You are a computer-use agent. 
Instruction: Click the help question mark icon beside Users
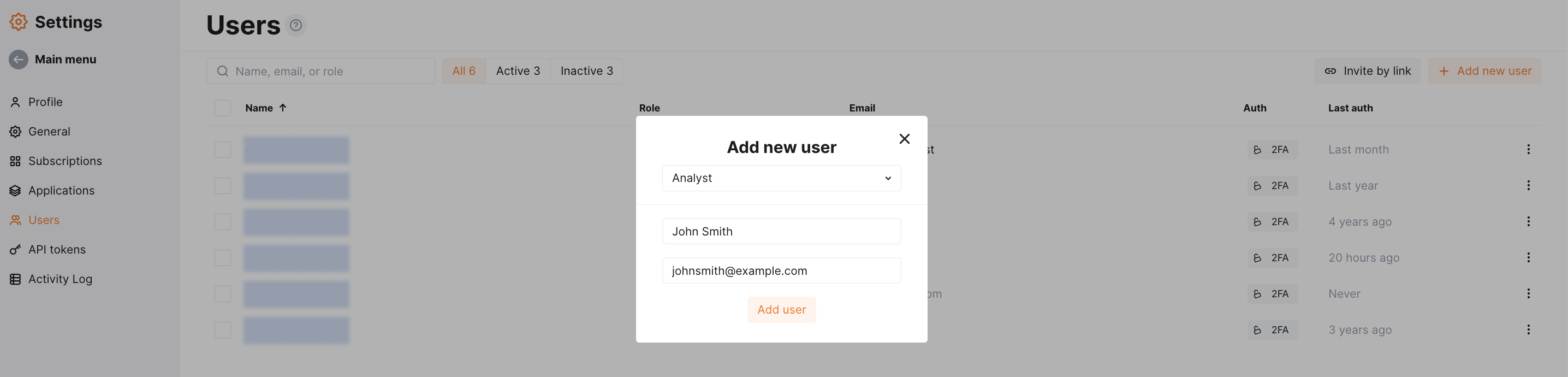296,25
